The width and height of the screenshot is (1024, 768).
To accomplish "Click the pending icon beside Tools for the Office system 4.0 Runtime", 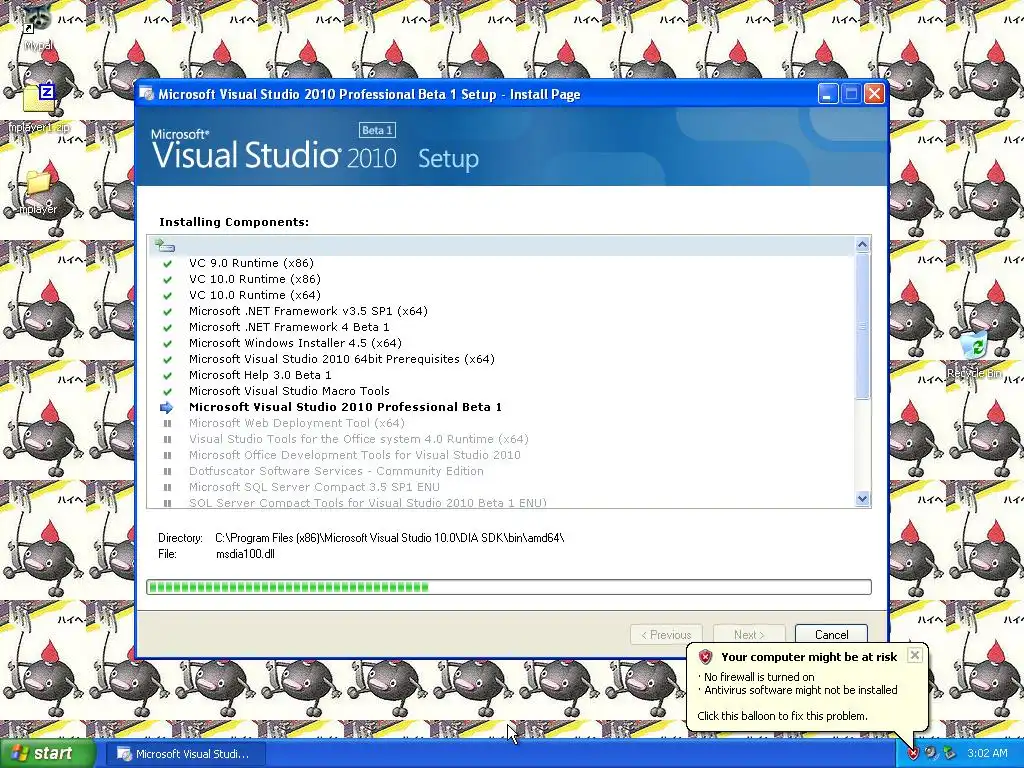I will pos(167,440).
